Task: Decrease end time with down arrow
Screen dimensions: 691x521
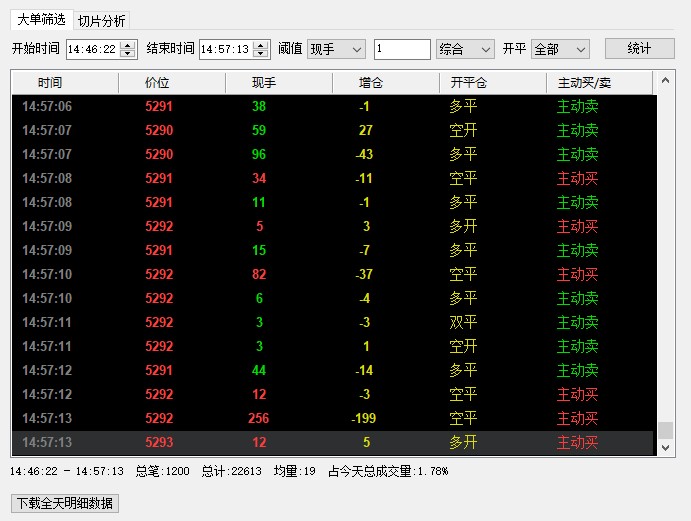Action: [x=261, y=54]
